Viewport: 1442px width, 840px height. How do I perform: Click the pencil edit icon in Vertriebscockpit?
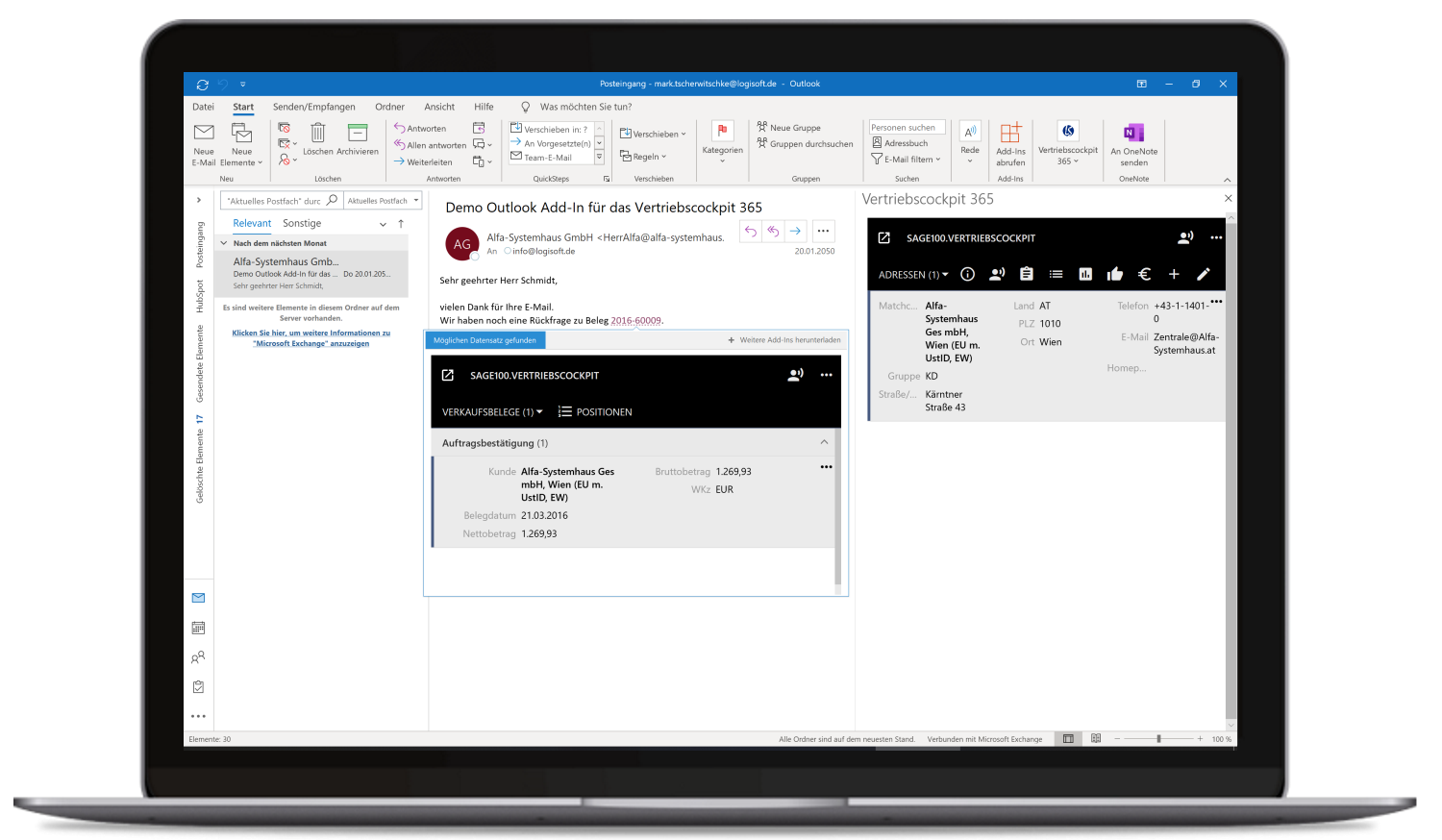1203,274
